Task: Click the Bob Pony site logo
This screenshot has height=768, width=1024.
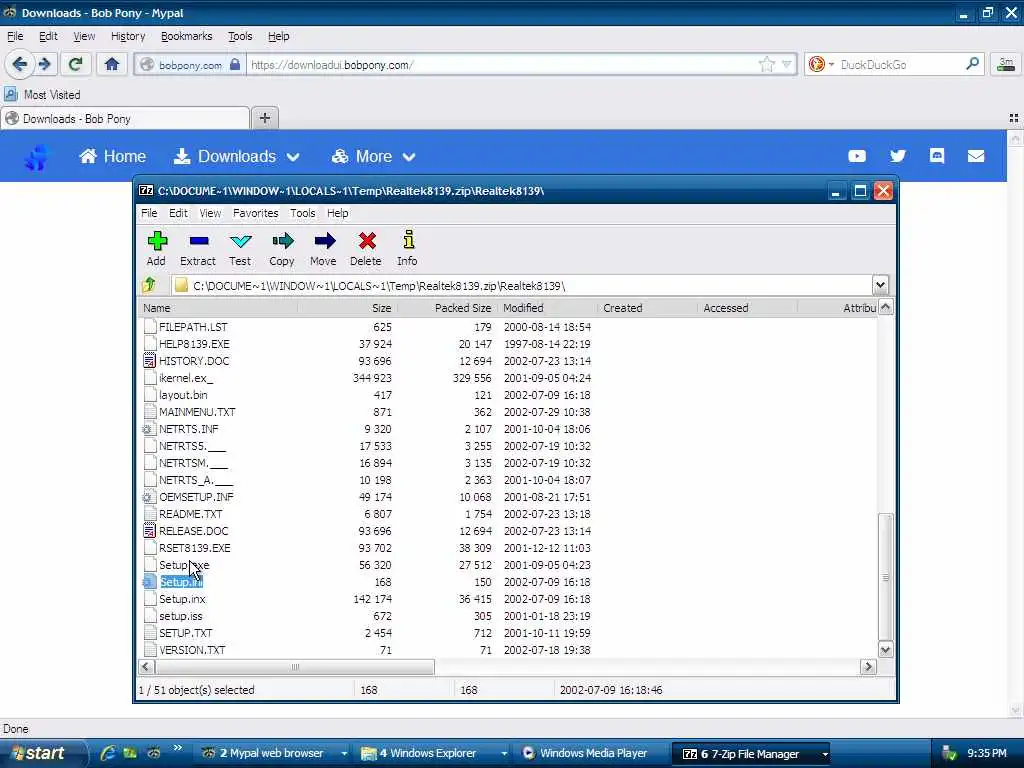Action: (x=36, y=157)
